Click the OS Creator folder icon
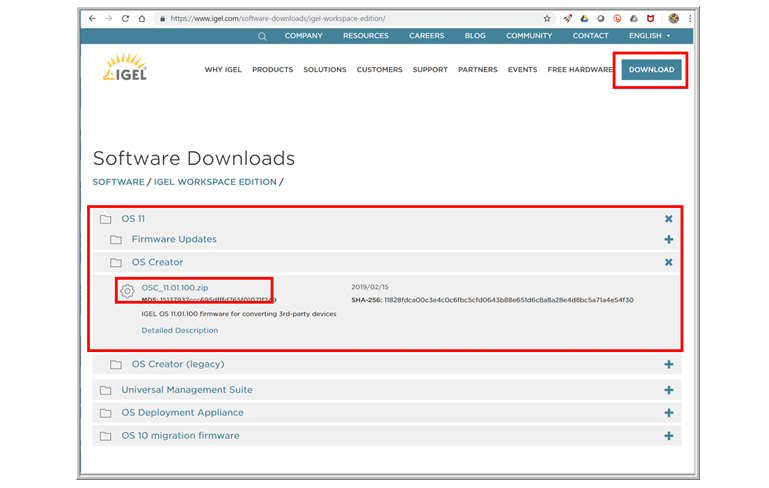 coord(116,263)
